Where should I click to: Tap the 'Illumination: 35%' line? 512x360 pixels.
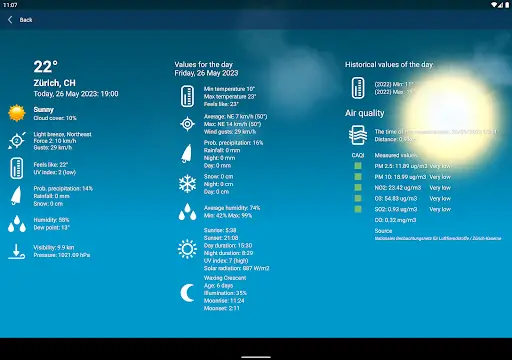[x=225, y=293]
